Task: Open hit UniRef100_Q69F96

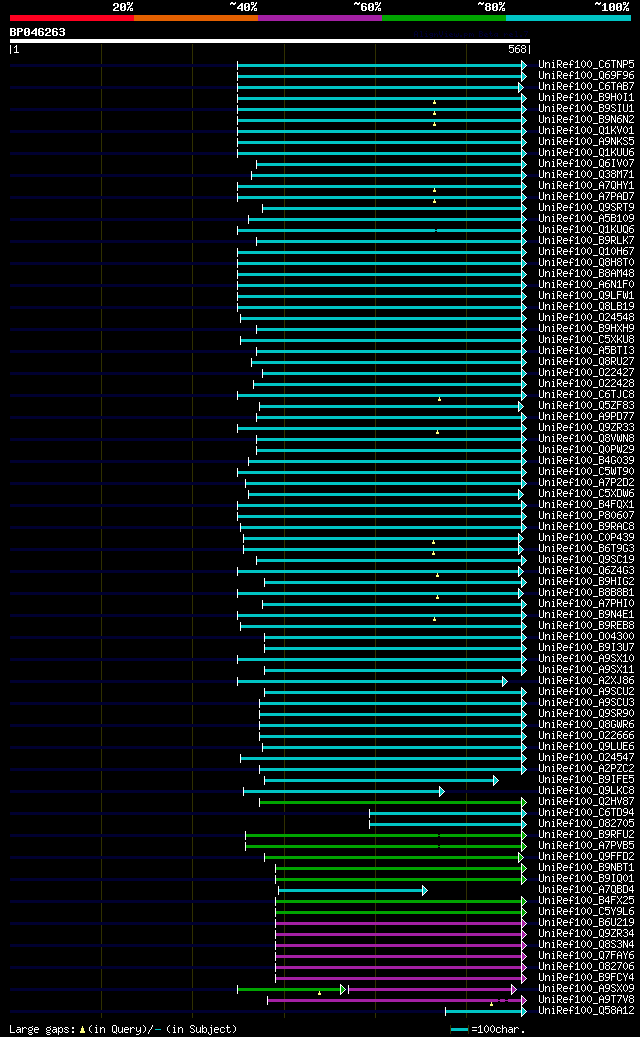Action: [586, 75]
